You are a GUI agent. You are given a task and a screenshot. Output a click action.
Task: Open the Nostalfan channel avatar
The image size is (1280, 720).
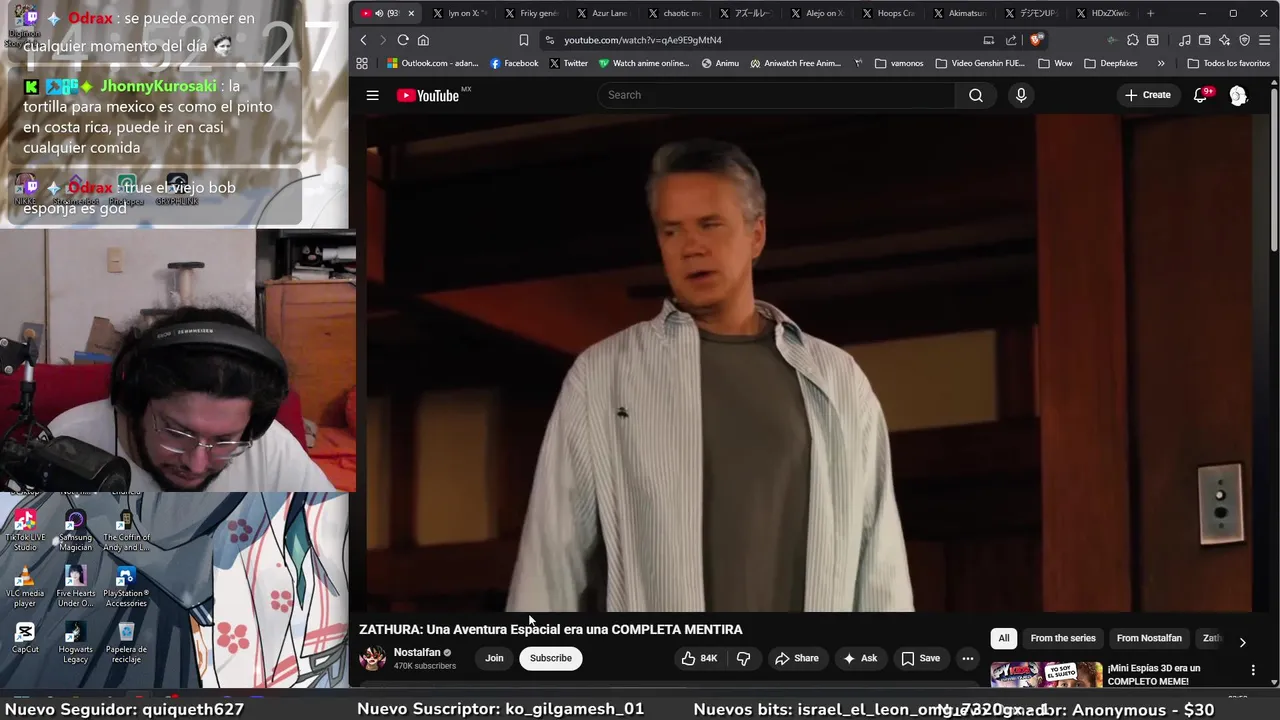pos(373,657)
